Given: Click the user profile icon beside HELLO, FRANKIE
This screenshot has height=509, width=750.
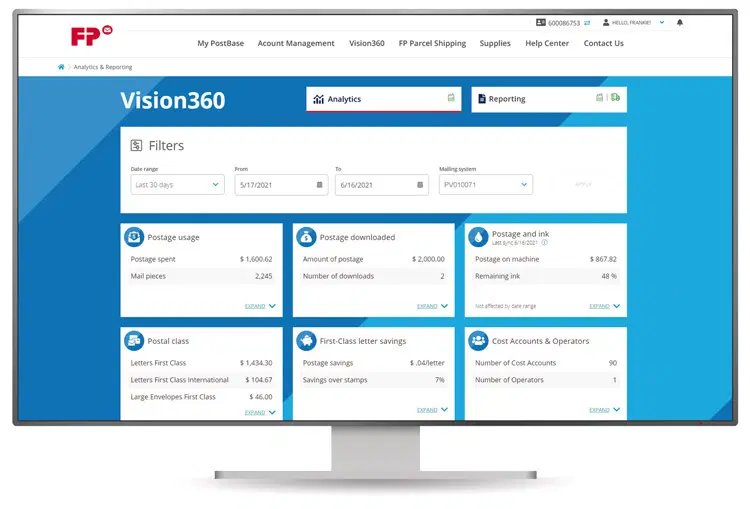Looking at the screenshot, I should [x=606, y=22].
